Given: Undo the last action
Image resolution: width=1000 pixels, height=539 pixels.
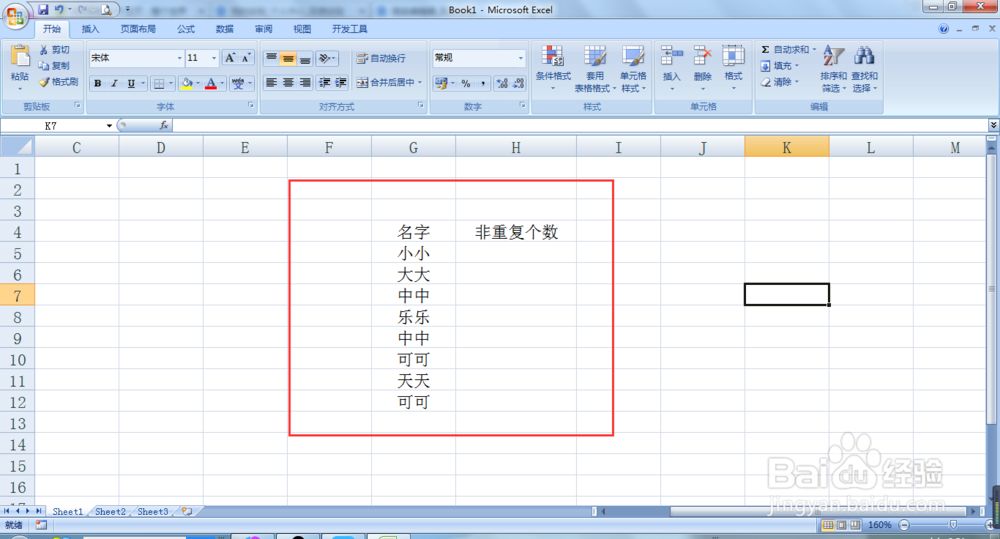Looking at the screenshot, I should pos(59,10).
